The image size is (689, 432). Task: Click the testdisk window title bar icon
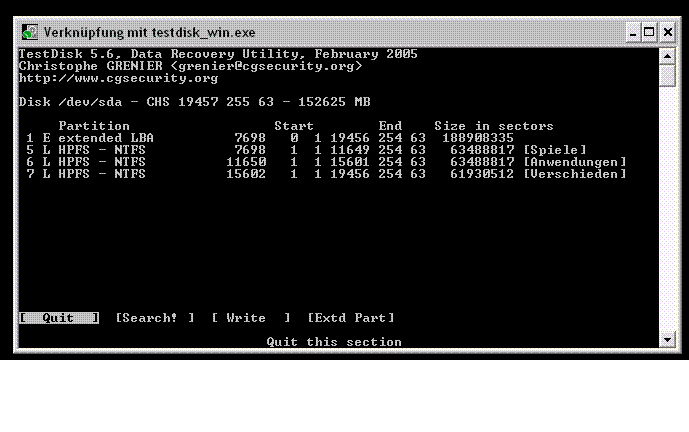tap(30, 32)
